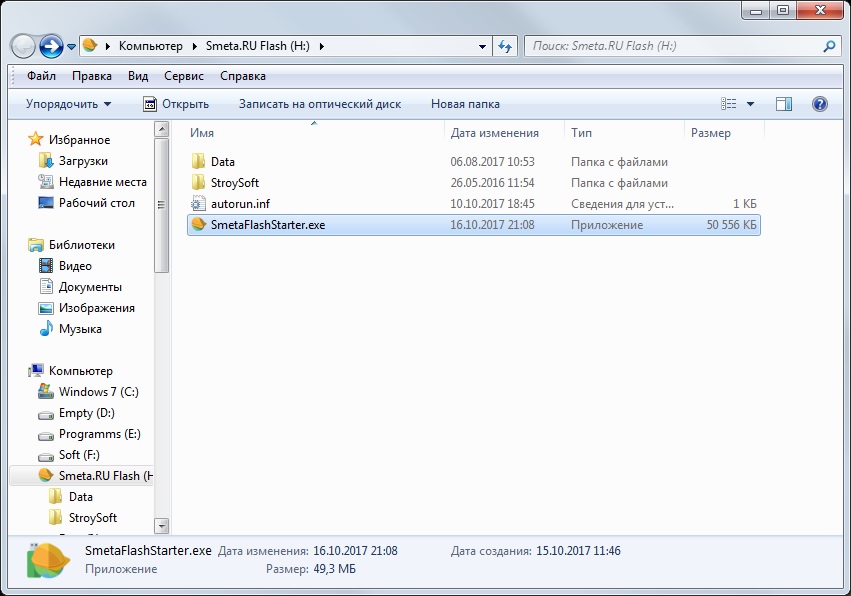This screenshot has height=596, width=851.
Task: Open the recent pages dropdown arrow
Action: tap(71, 47)
